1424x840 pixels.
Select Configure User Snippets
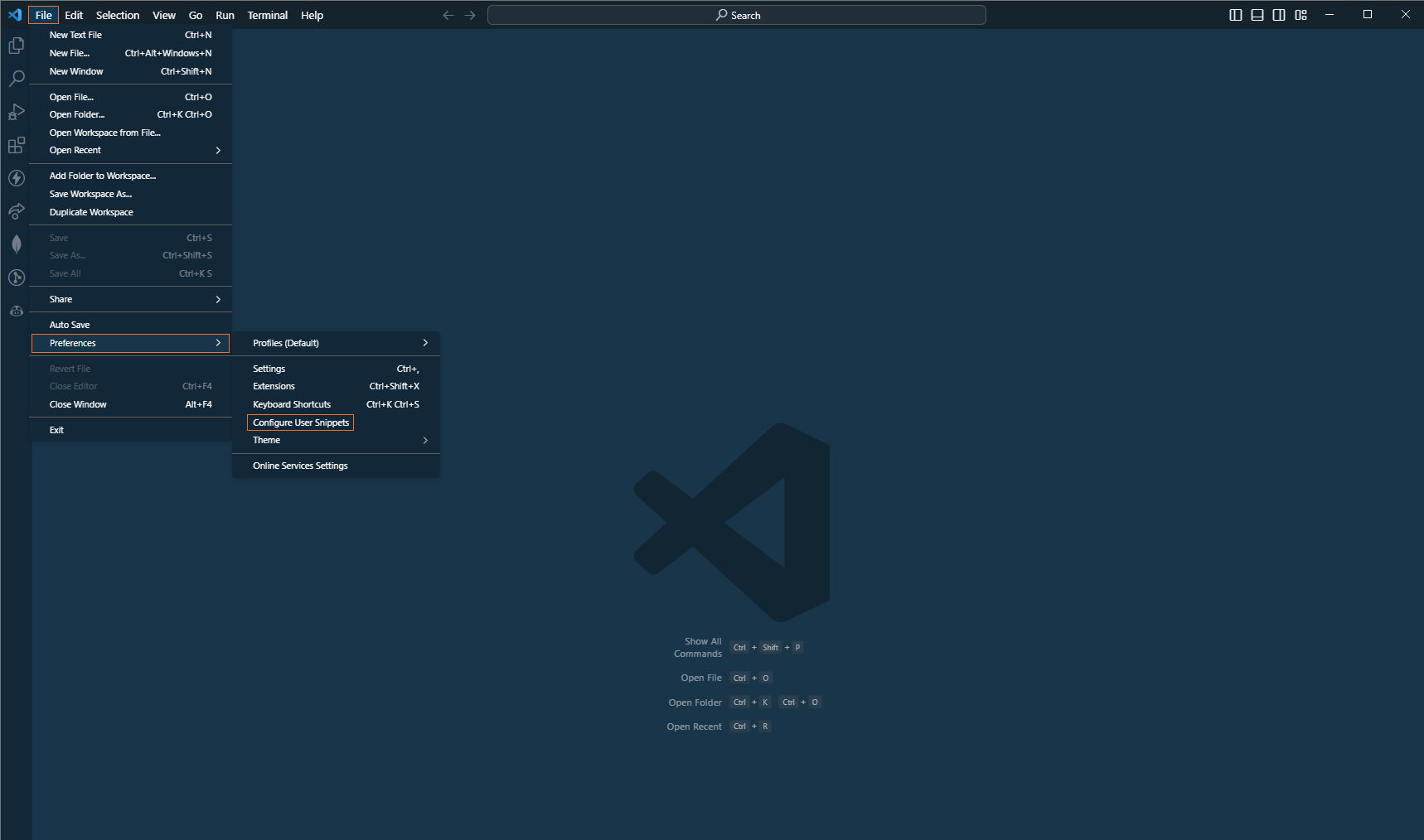click(301, 422)
